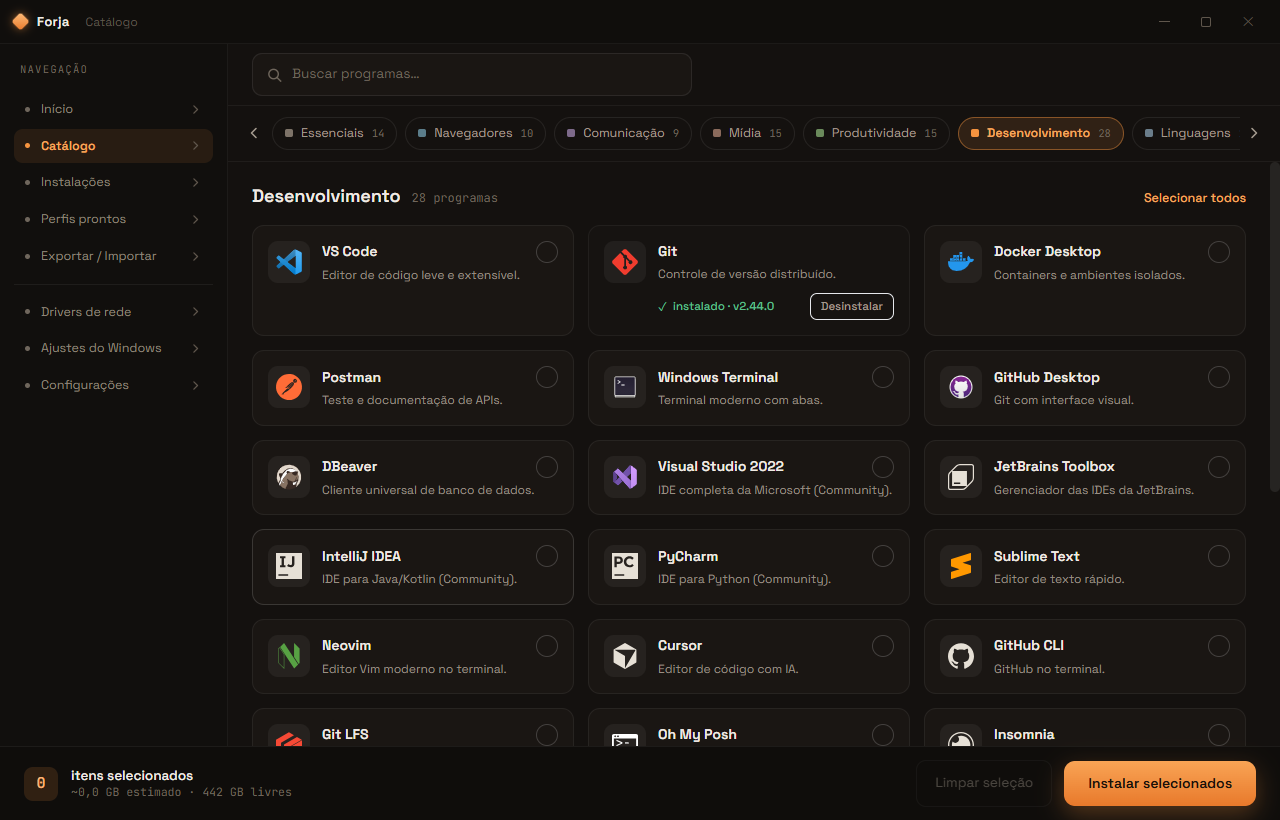Expand the Configurações chevron

[x=196, y=385]
